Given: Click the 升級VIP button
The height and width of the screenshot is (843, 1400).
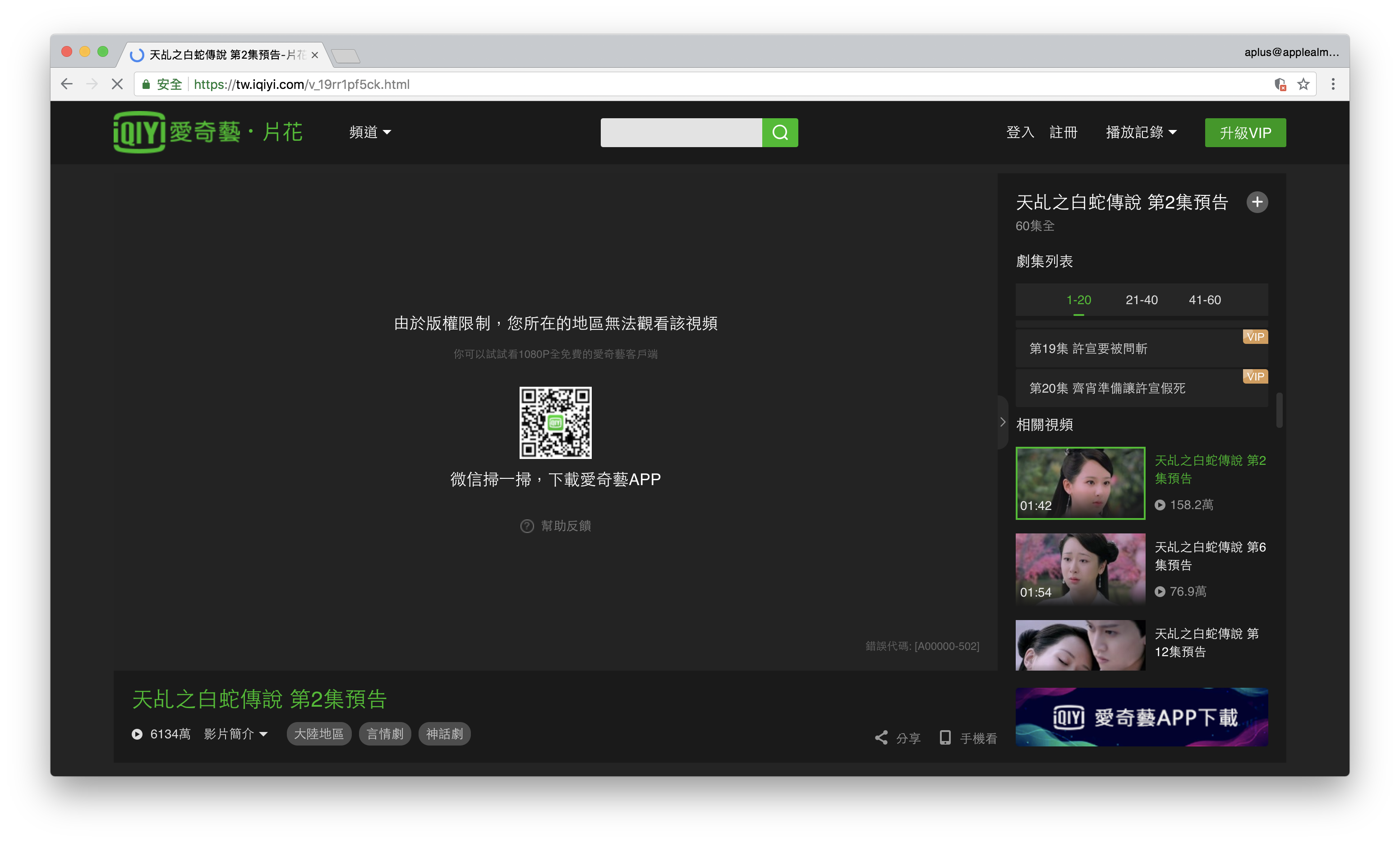Looking at the screenshot, I should pyautogui.click(x=1245, y=132).
